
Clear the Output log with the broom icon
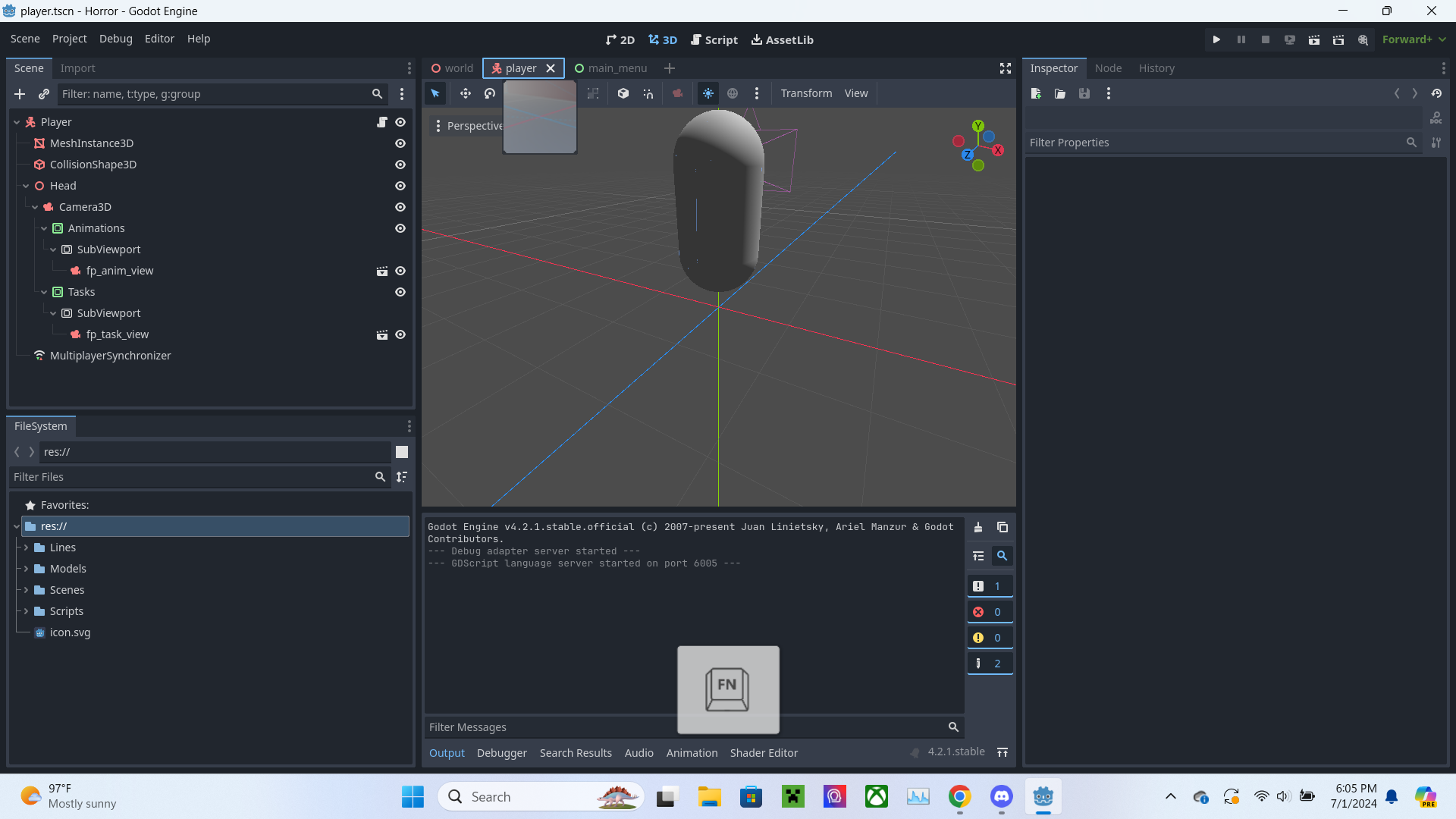(x=977, y=527)
